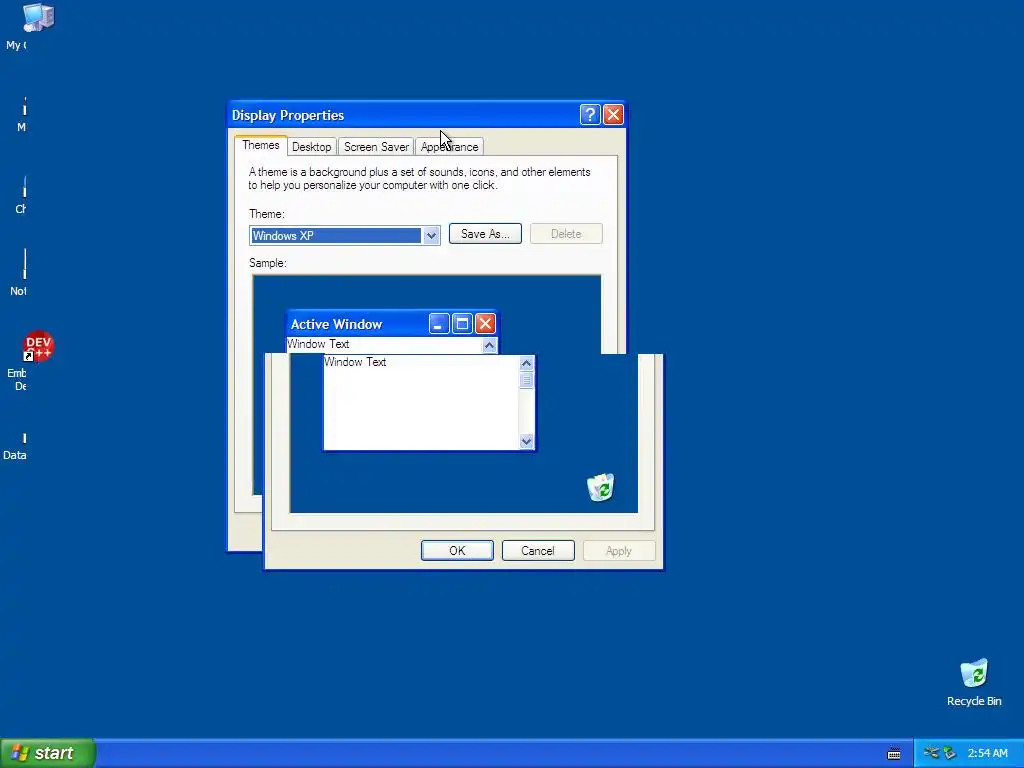Click the Windows flag Start button

(48, 753)
